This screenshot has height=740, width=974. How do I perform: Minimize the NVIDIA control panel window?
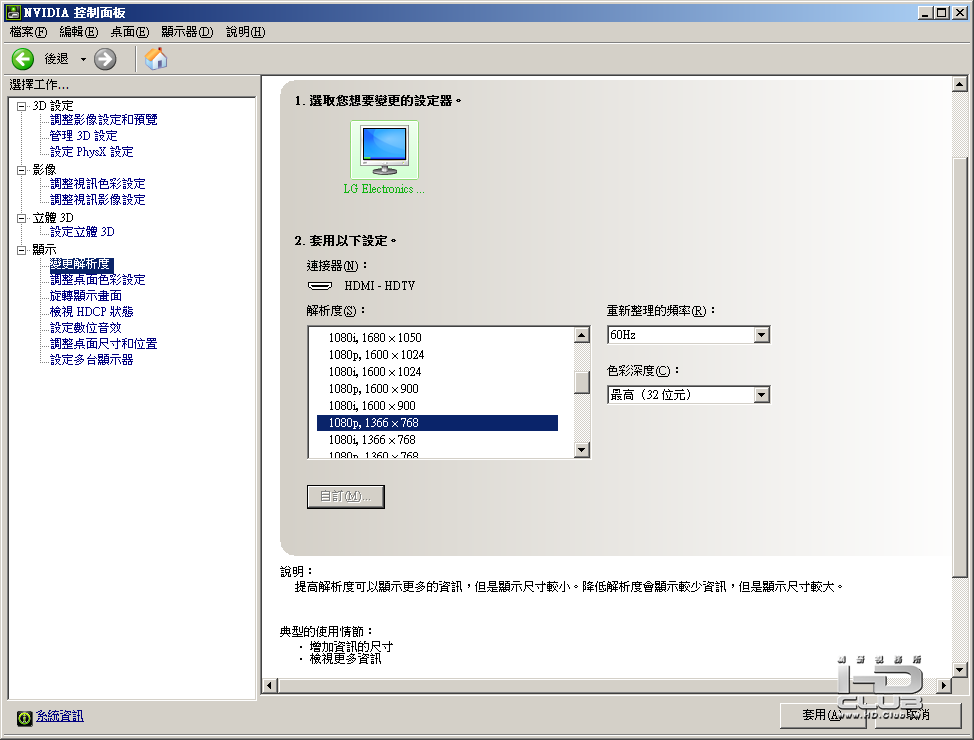[925, 12]
